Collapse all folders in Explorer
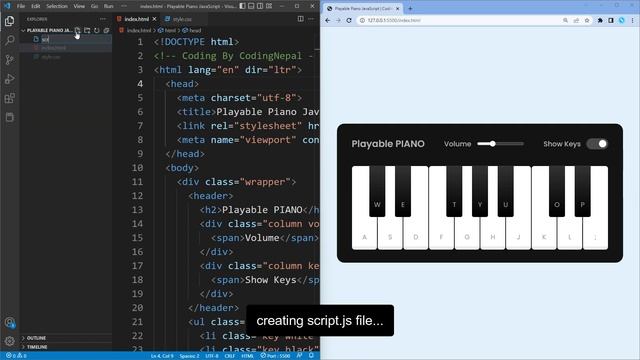The image size is (640, 360). 107,30
